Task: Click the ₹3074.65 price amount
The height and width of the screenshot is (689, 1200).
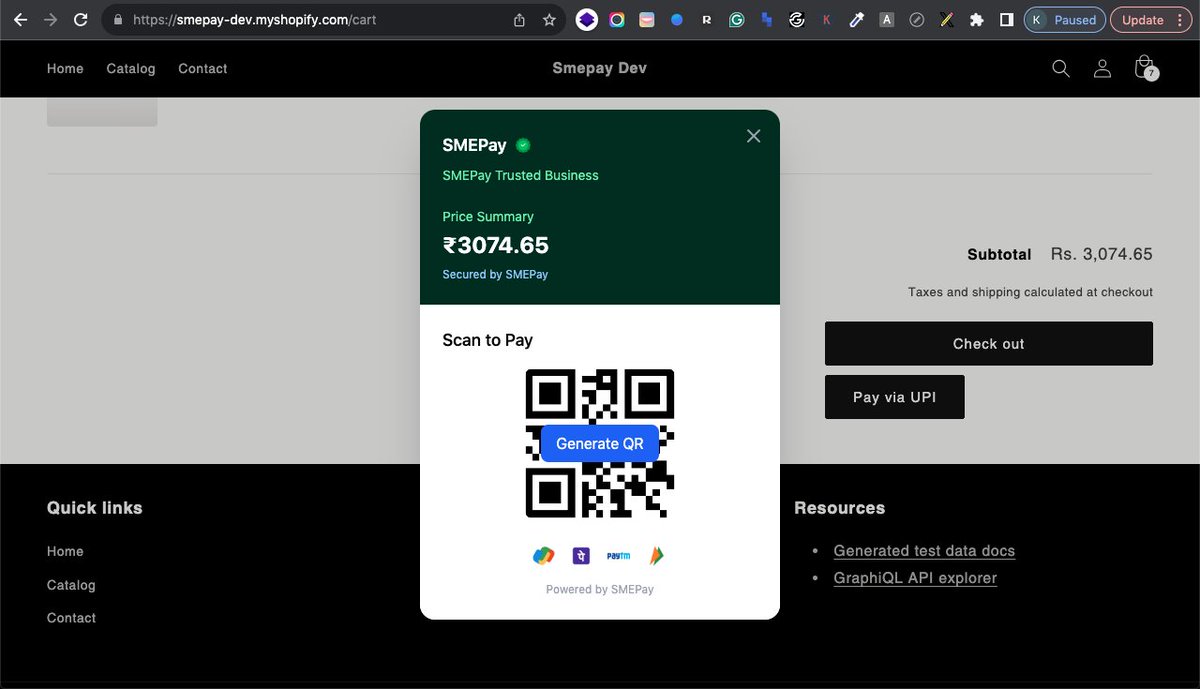Action: point(496,245)
